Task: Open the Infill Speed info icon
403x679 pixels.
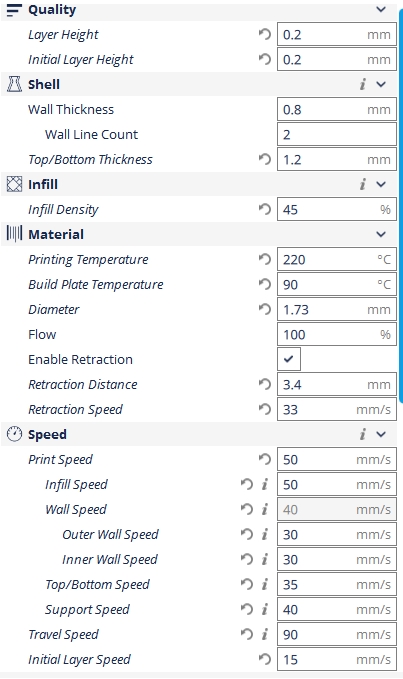Action: pos(264,484)
